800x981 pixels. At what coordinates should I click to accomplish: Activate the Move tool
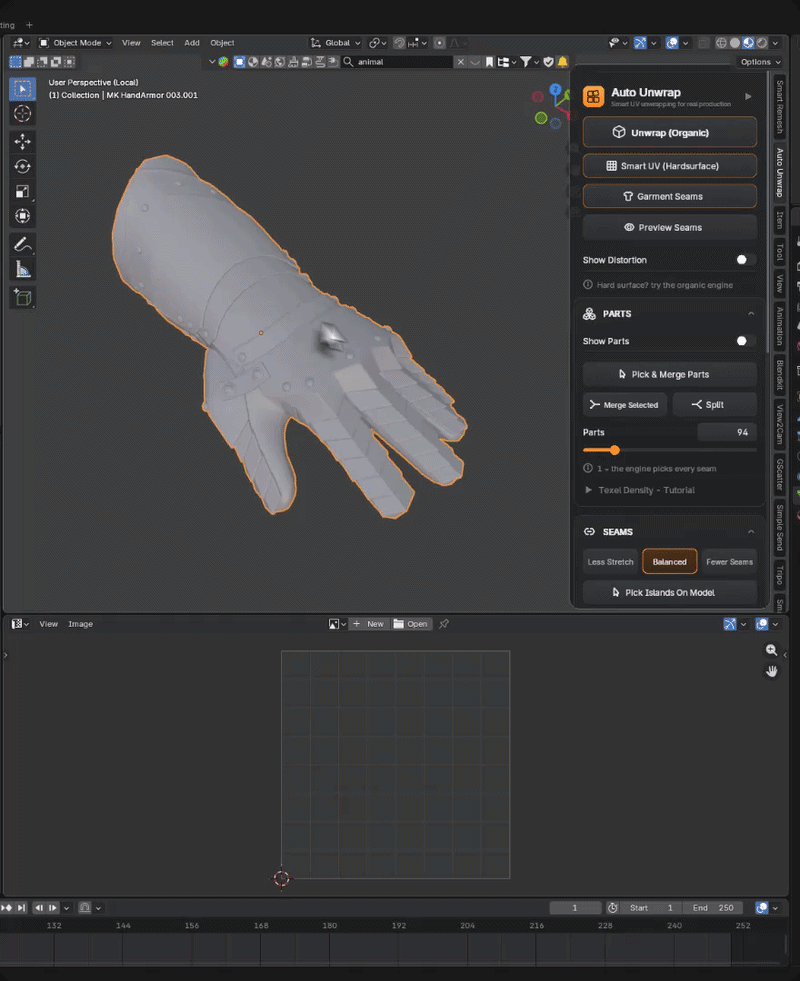23,141
